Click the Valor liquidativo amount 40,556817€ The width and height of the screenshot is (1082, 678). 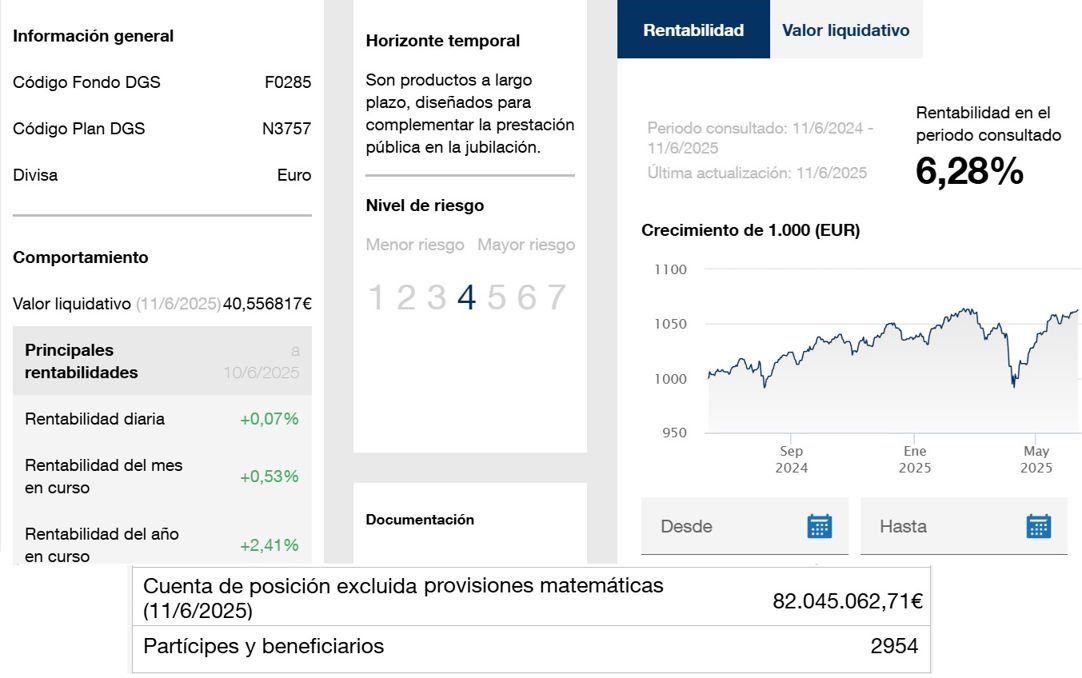click(267, 304)
